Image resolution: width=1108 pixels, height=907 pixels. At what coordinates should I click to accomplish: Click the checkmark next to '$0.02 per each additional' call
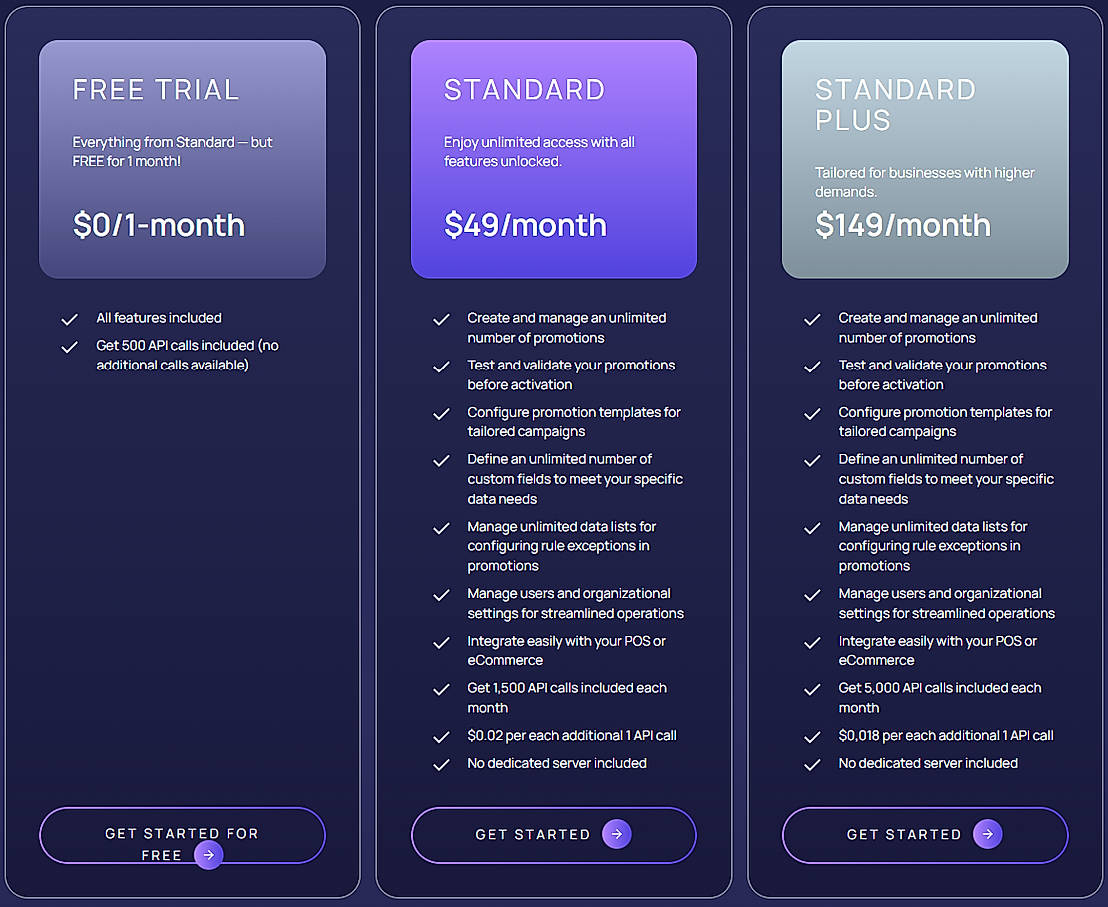click(x=441, y=737)
